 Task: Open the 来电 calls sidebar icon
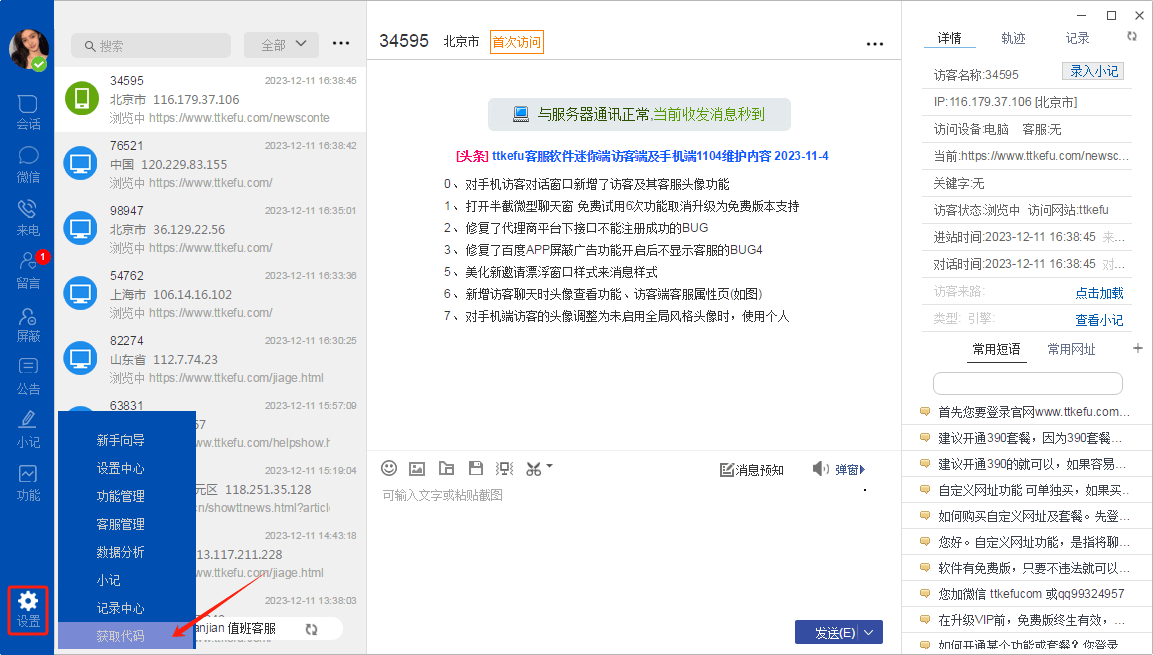pos(28,218)
